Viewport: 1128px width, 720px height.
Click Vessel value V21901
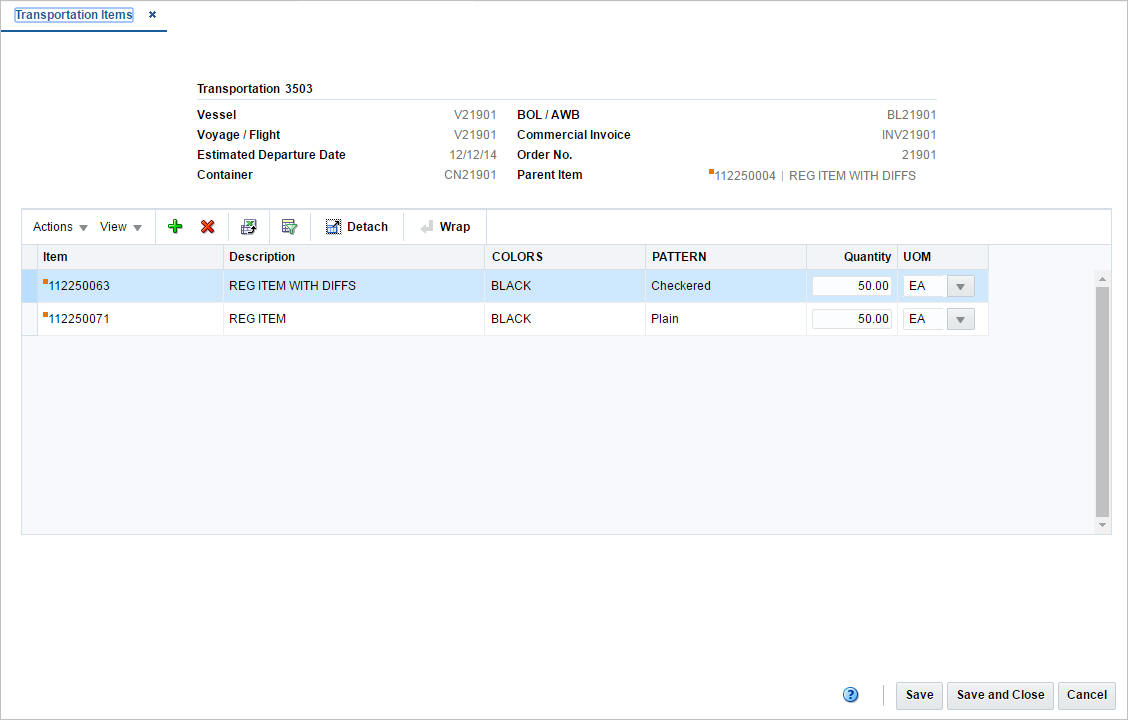click(x=475, y=114)
